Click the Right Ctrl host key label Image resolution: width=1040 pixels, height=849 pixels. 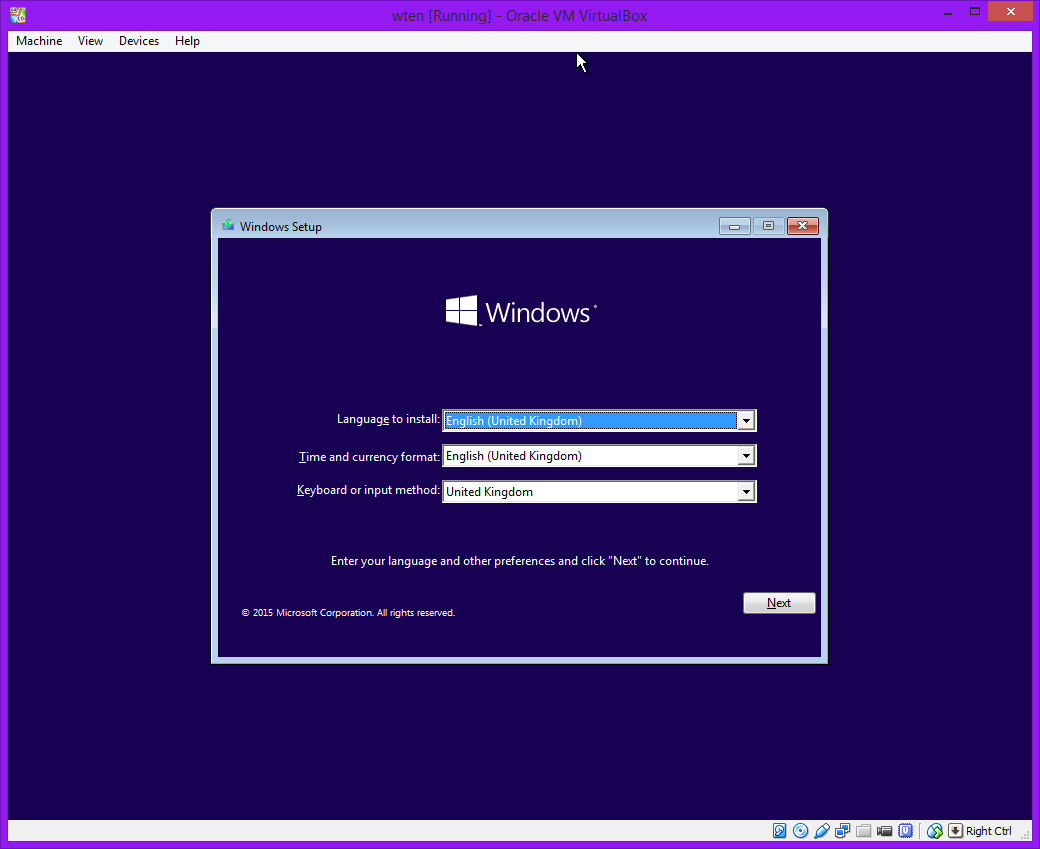click(989, 831)
